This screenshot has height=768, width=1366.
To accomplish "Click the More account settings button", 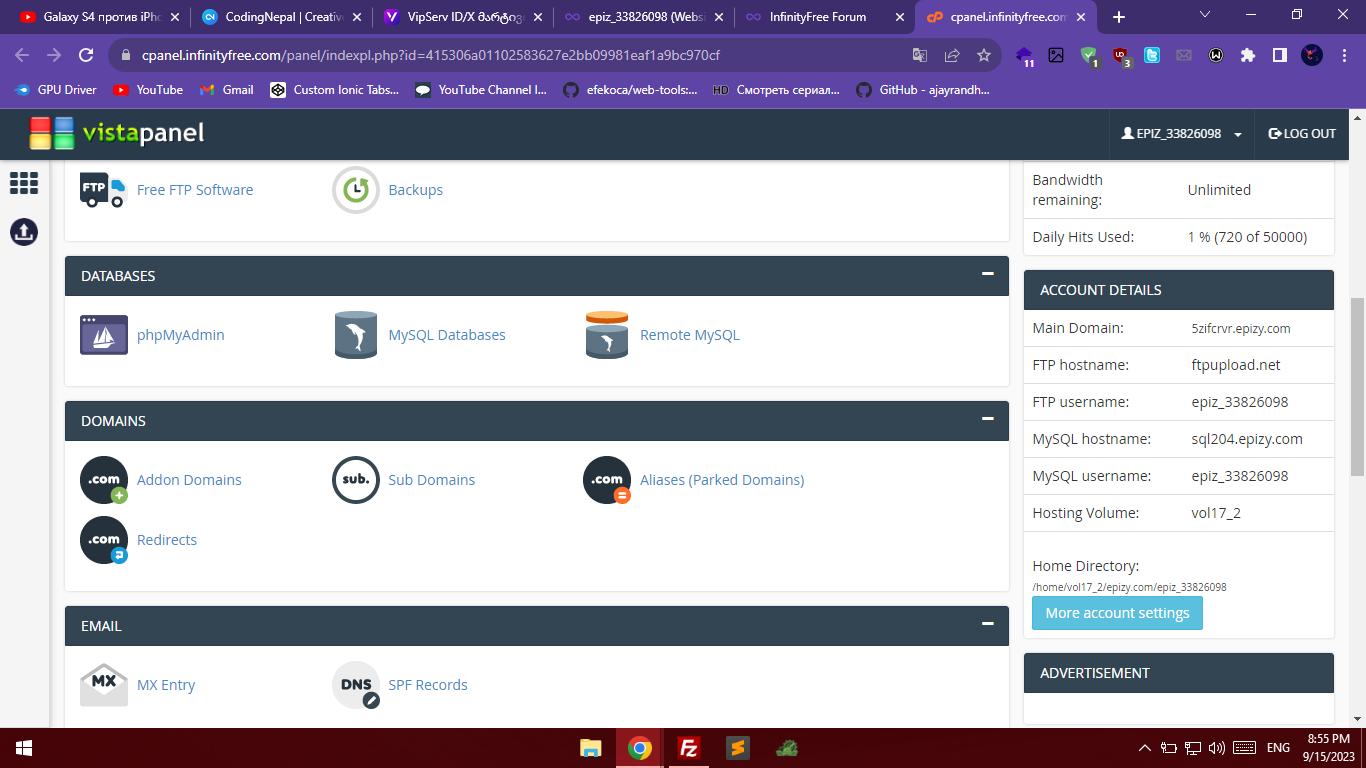I will [1117, 613].
